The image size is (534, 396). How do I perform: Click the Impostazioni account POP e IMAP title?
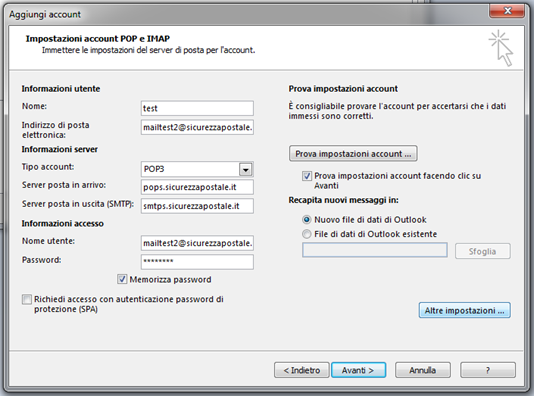[x=98, y=39]
